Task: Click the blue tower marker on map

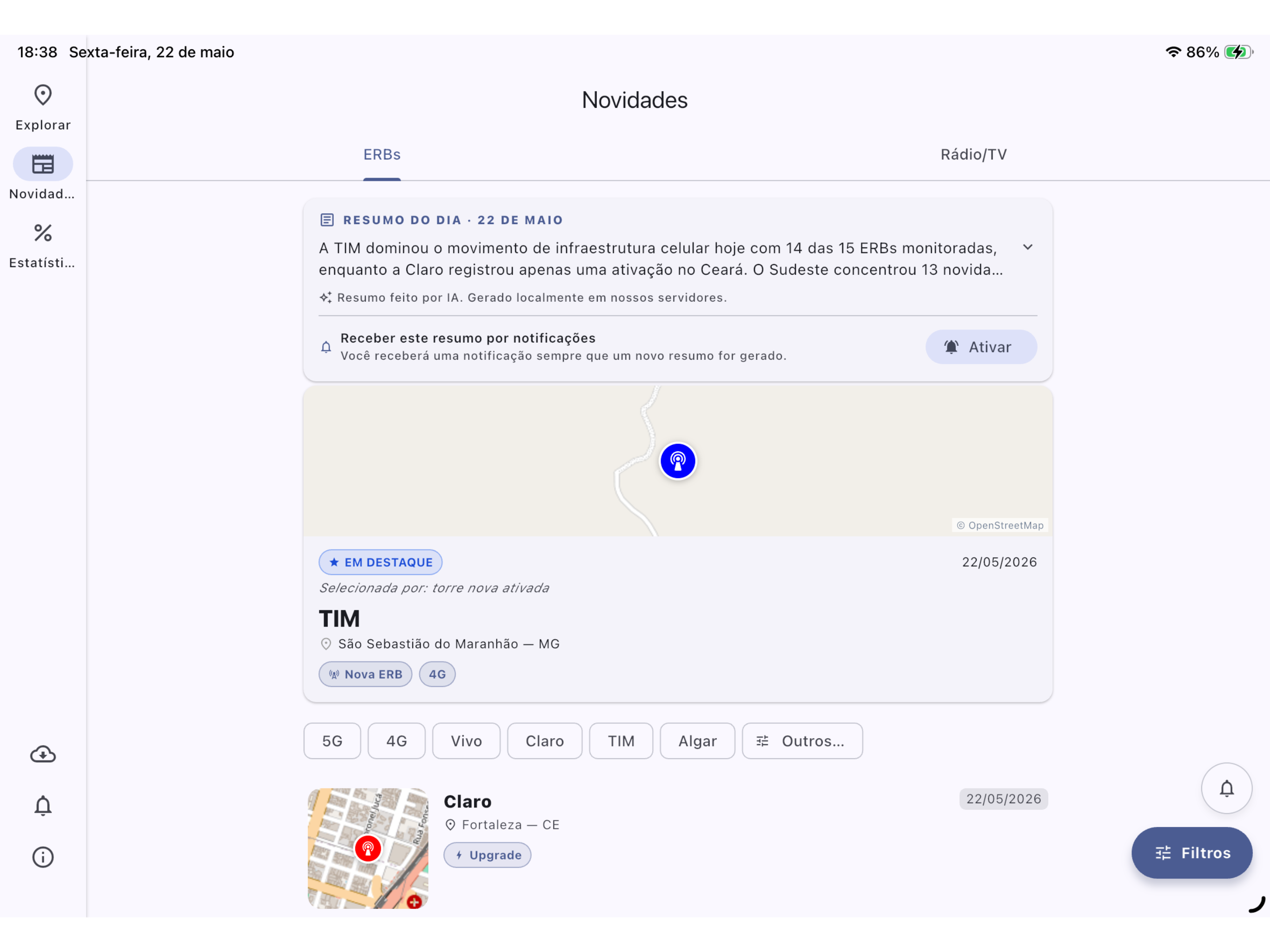Action: point(677,461)
